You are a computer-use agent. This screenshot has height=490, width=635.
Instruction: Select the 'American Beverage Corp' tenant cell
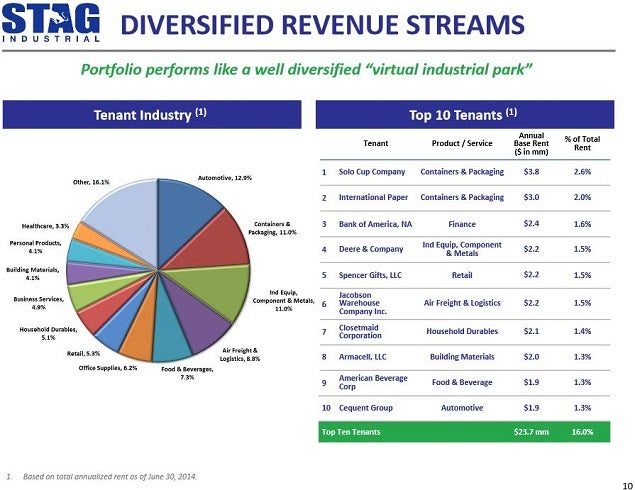click(373, 382)
